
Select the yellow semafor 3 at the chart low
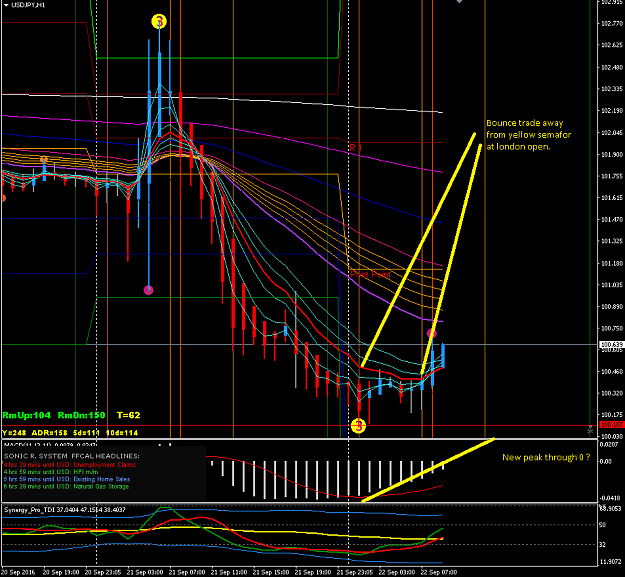click(358, 426)
